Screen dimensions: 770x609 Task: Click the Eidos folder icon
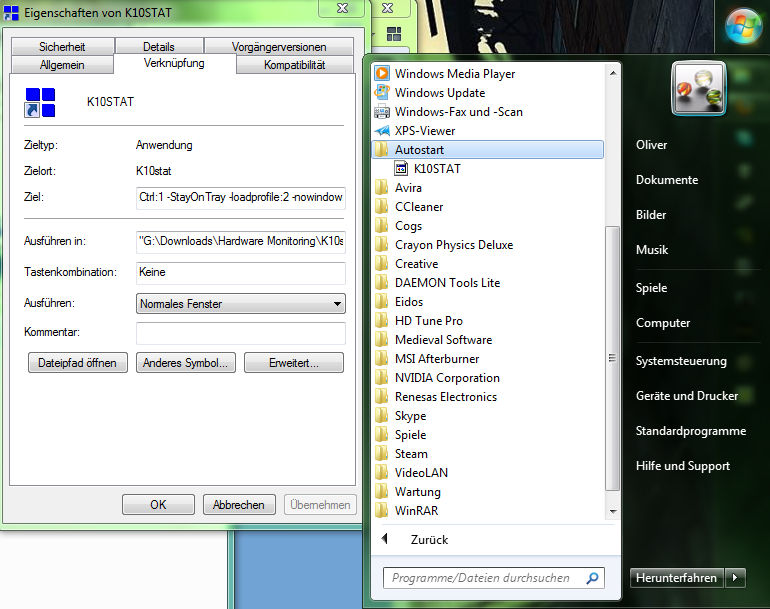pyautogui.click(x=381, y=302)
